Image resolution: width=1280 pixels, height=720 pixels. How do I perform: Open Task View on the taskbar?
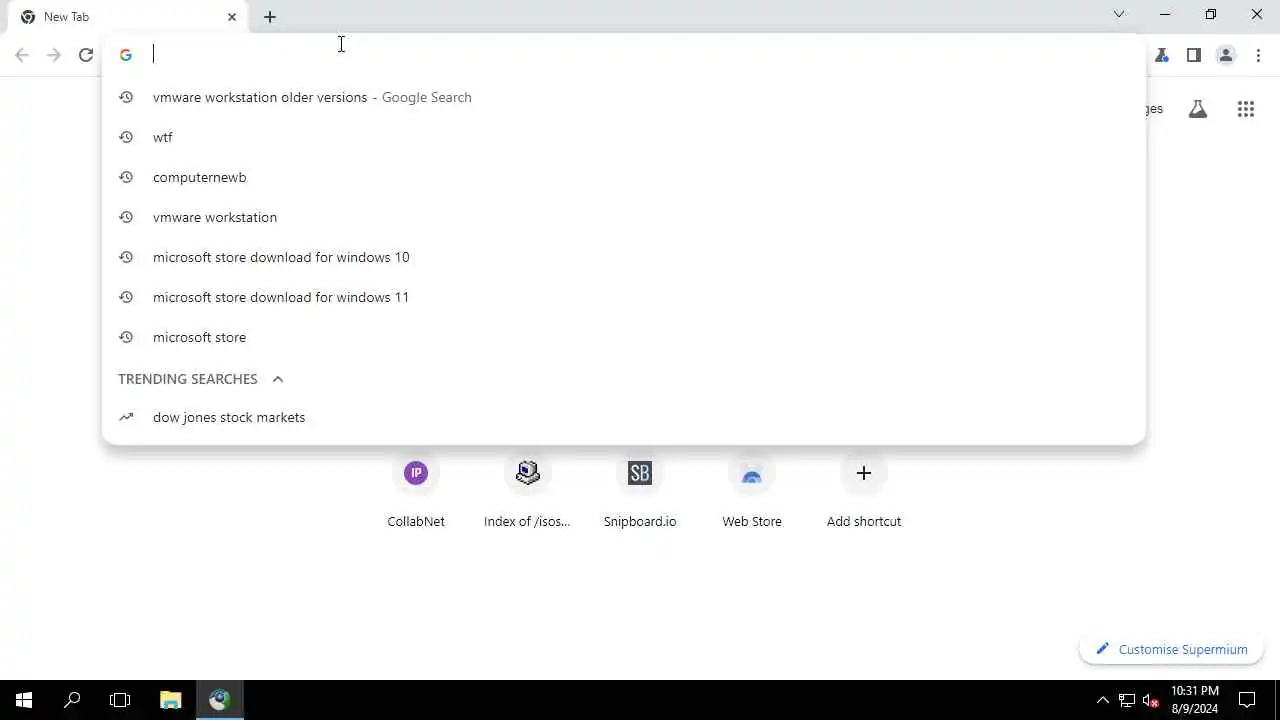(120, 700)
